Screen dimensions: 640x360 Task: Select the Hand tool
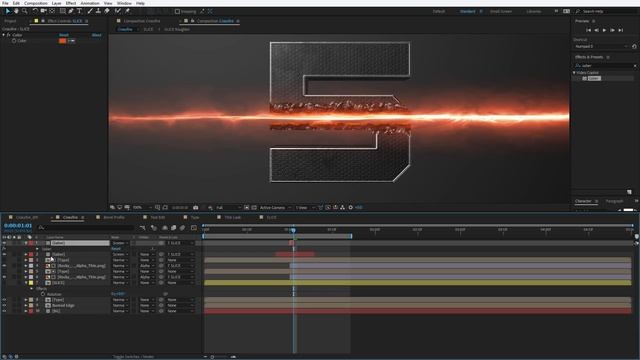point(16,11)
